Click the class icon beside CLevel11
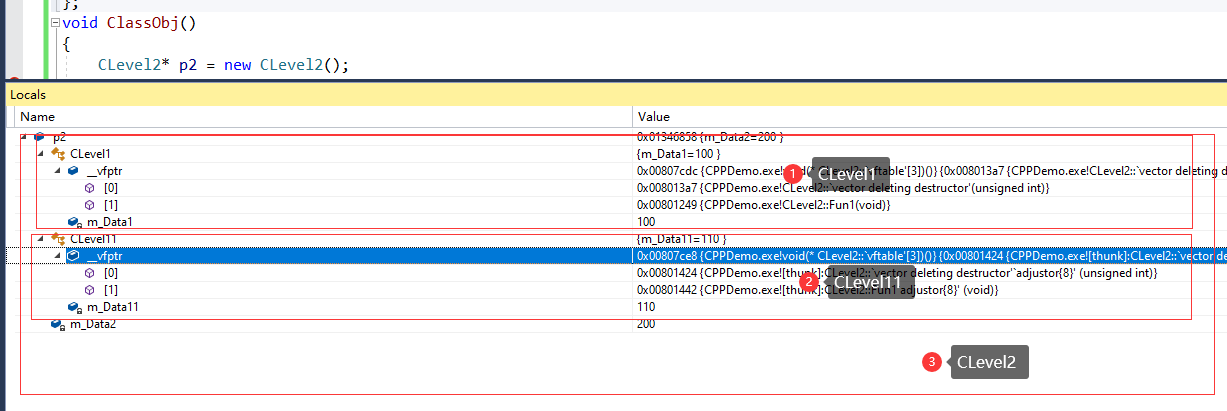This screenshot has width=1227, height=411. pos(57,239)
